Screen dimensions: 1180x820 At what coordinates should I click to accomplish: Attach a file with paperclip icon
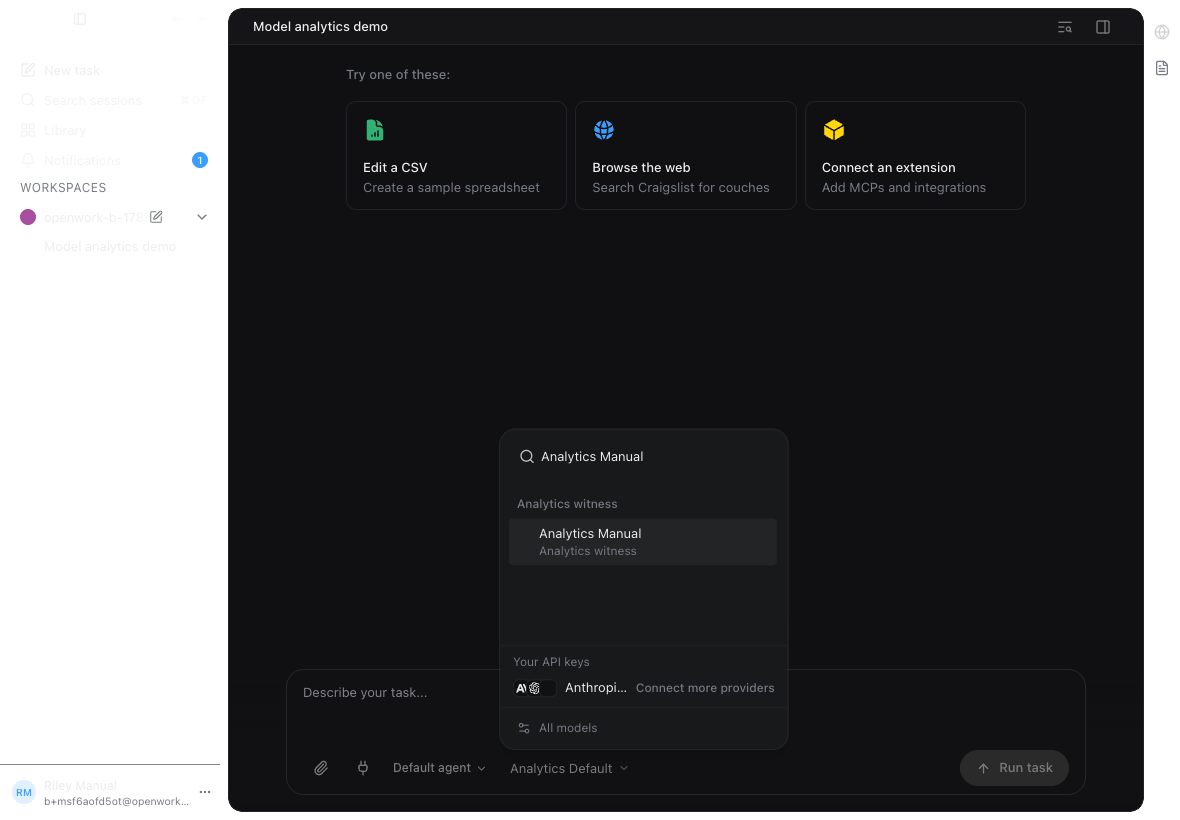(321, 768)
